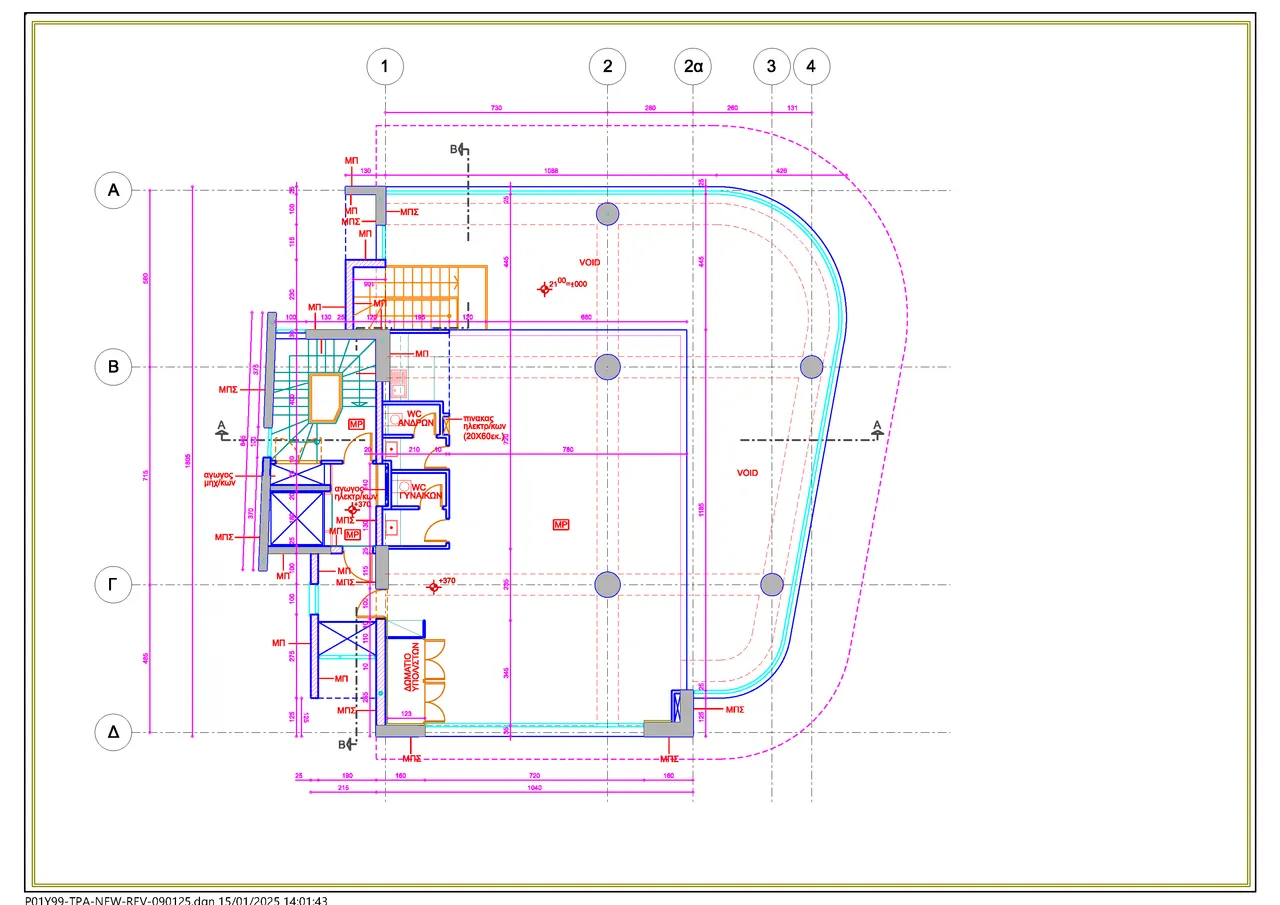Image resolution: width=1280 pixels, height=905 pixels.
Task: Select the ΔΩΜΑΤΙΟ ΥΠΟΛ/ΣΤΩΝ vertical label
Action: pyautogui.click(x=410, y=668)
